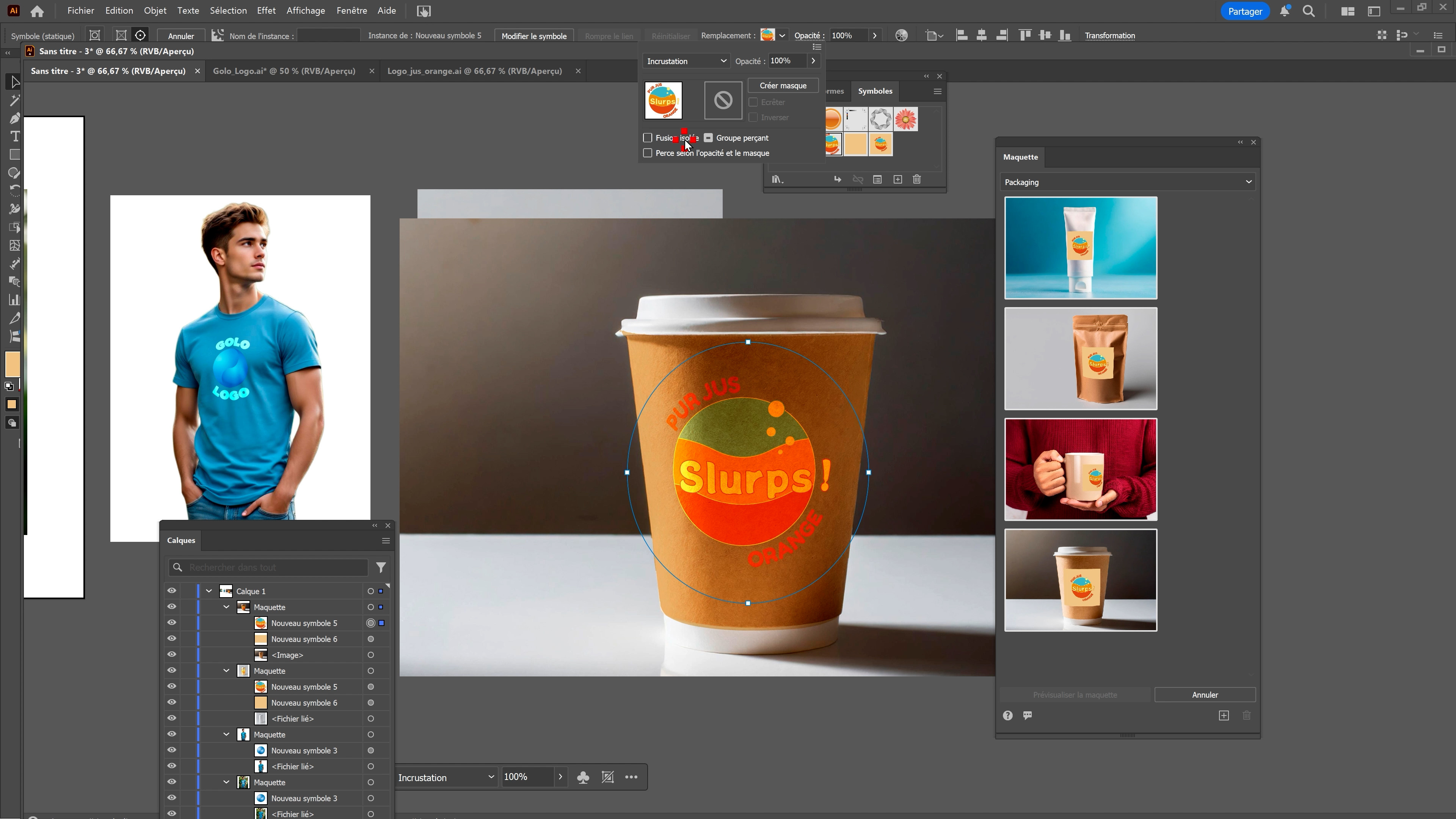This screenshot has width=1456, height=819.
Task: Click the Recolor Artwork wheel icon
Action: pyautogui.click(x=902, y=36)
